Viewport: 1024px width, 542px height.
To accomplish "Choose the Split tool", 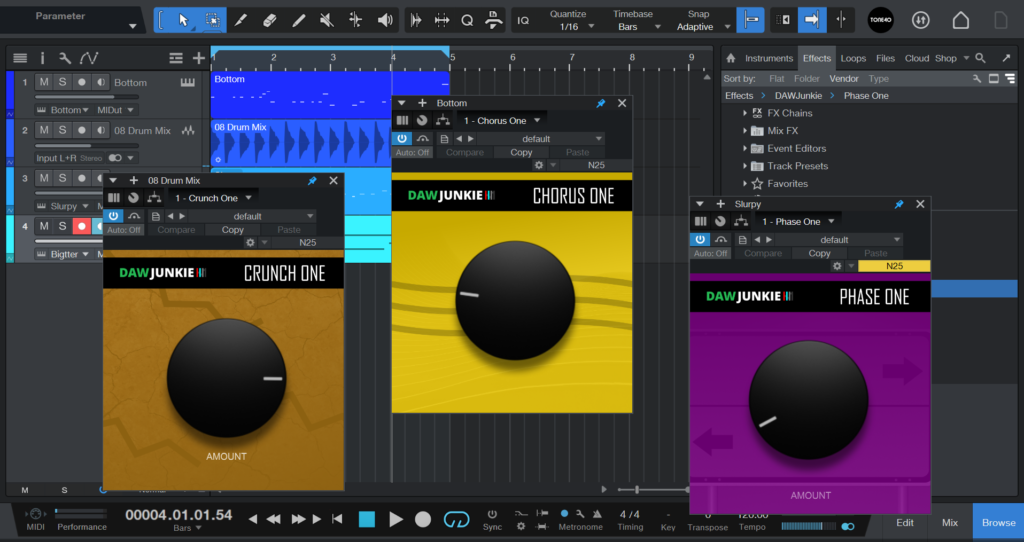I will coord(241,20).
